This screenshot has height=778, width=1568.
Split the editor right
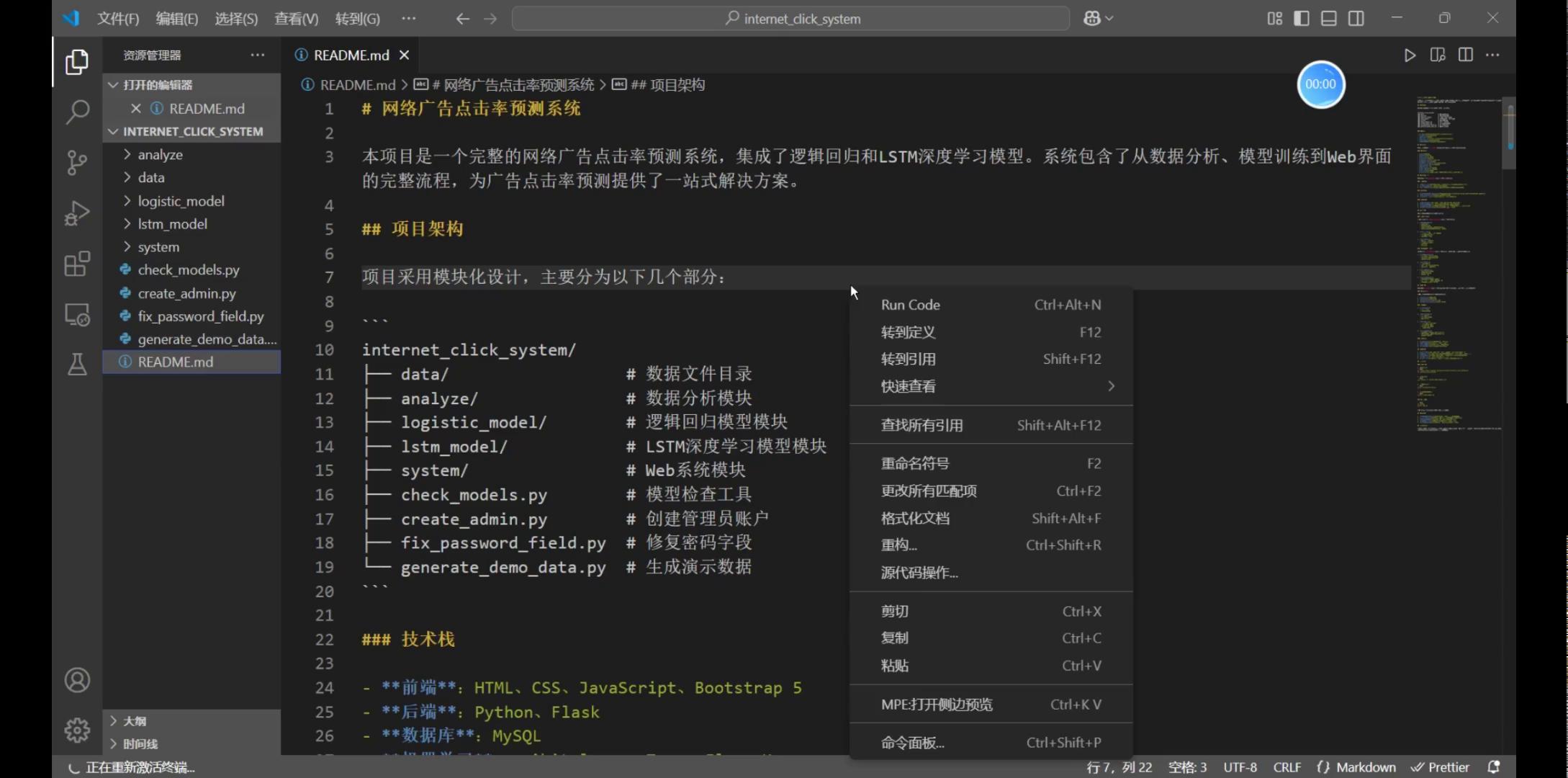point(1465,55)
